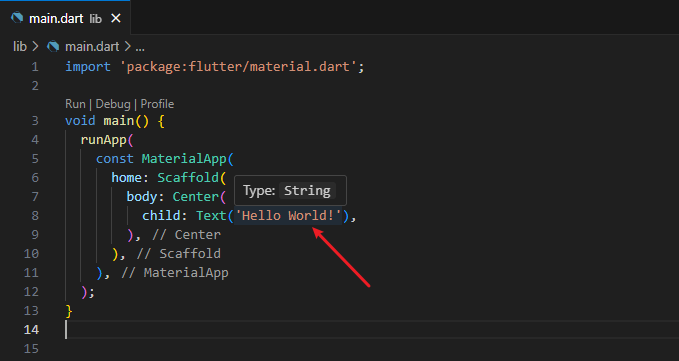The width and height of the screenshot is (679, 361).
Task: Click the child parameter on line 8
Action: [x=161, y=215]
